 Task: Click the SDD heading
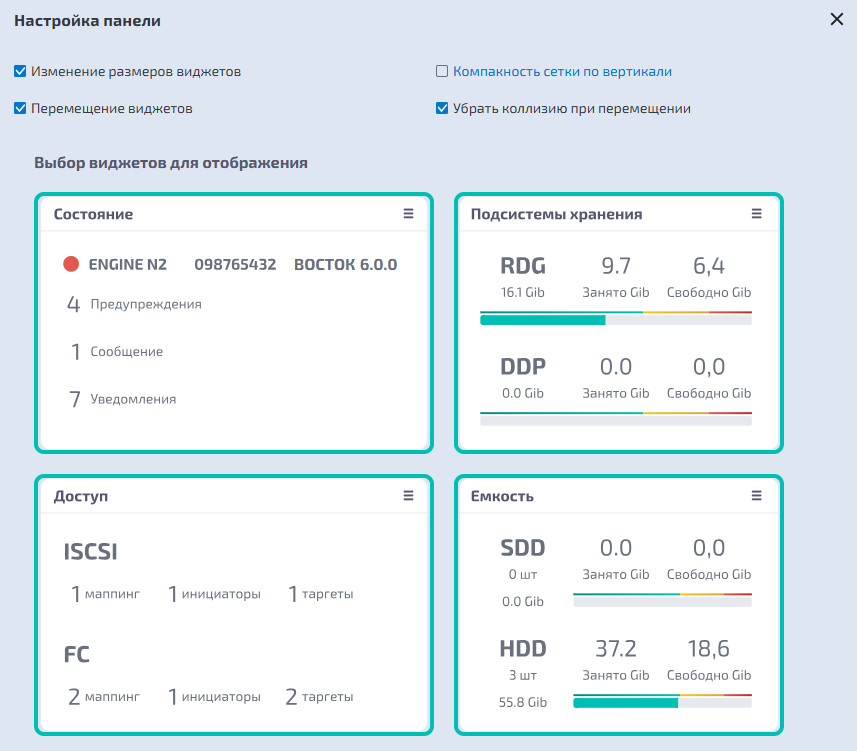pyautogui.click(x=523, y=548)
